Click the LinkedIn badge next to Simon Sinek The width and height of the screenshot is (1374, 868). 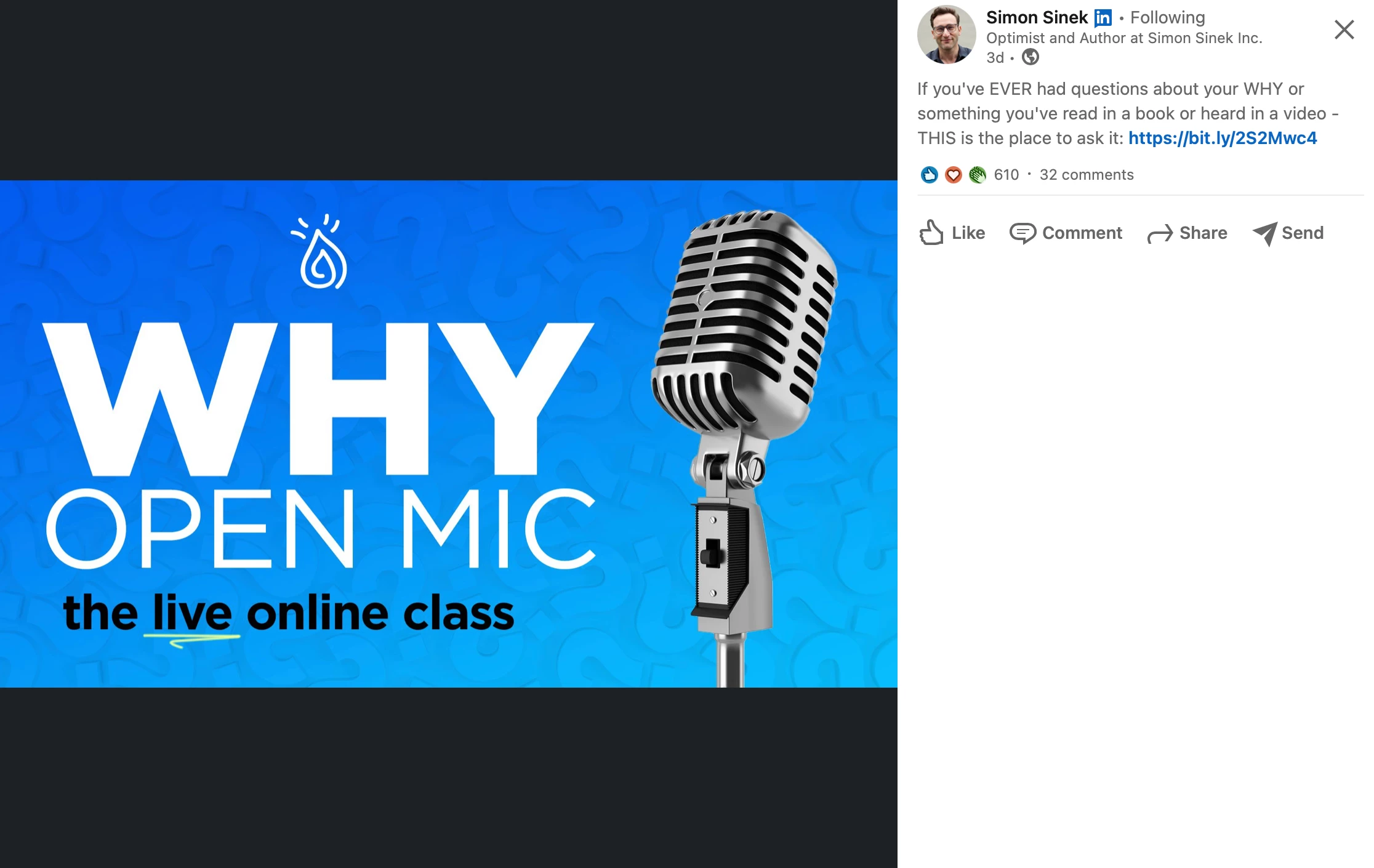tap(1103, 18)
